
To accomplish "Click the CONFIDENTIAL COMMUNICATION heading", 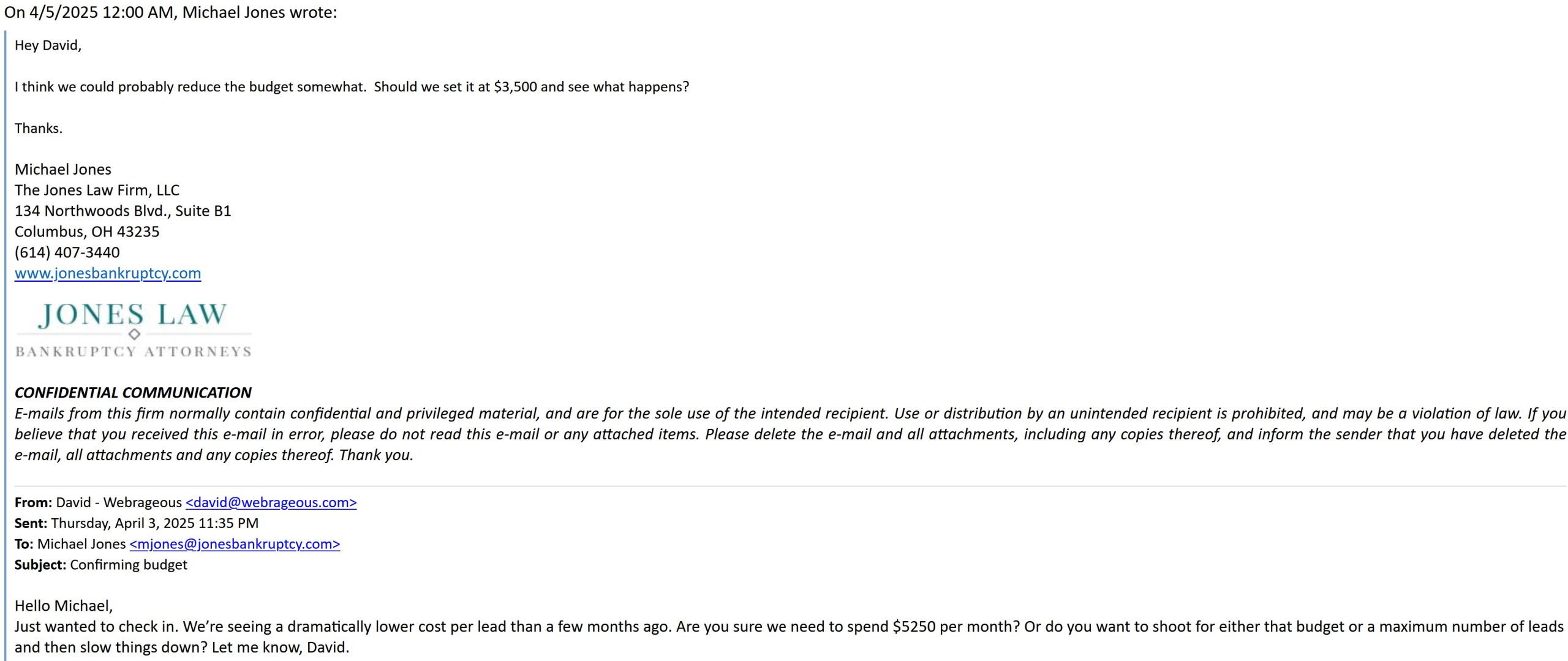I will point(133,393).
